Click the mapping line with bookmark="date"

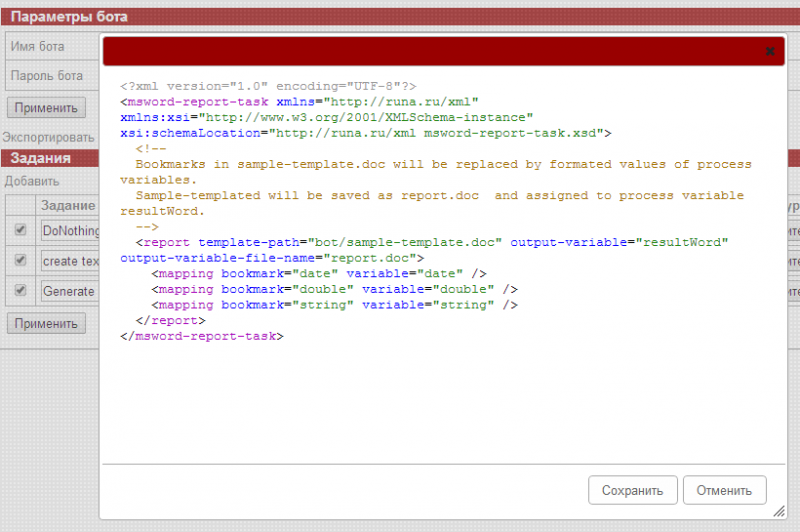click(319, 274)
